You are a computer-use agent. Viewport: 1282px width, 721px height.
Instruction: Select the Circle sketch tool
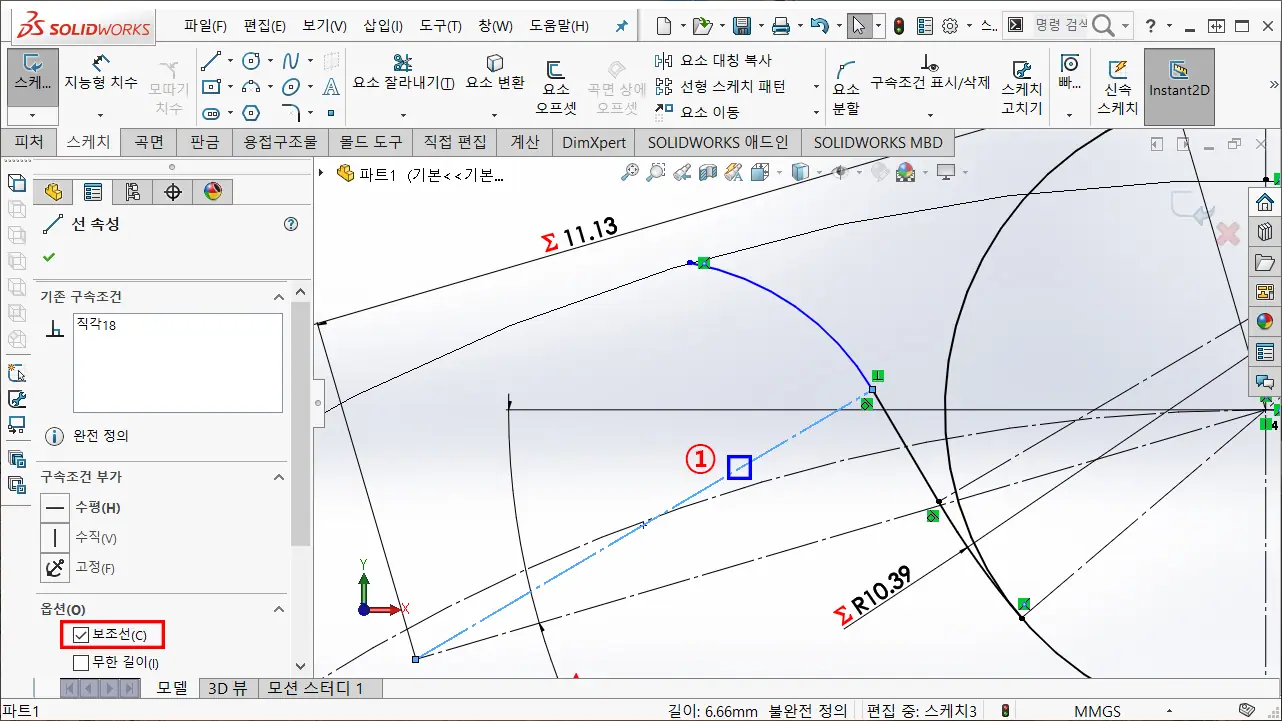[x=251, y=61]
